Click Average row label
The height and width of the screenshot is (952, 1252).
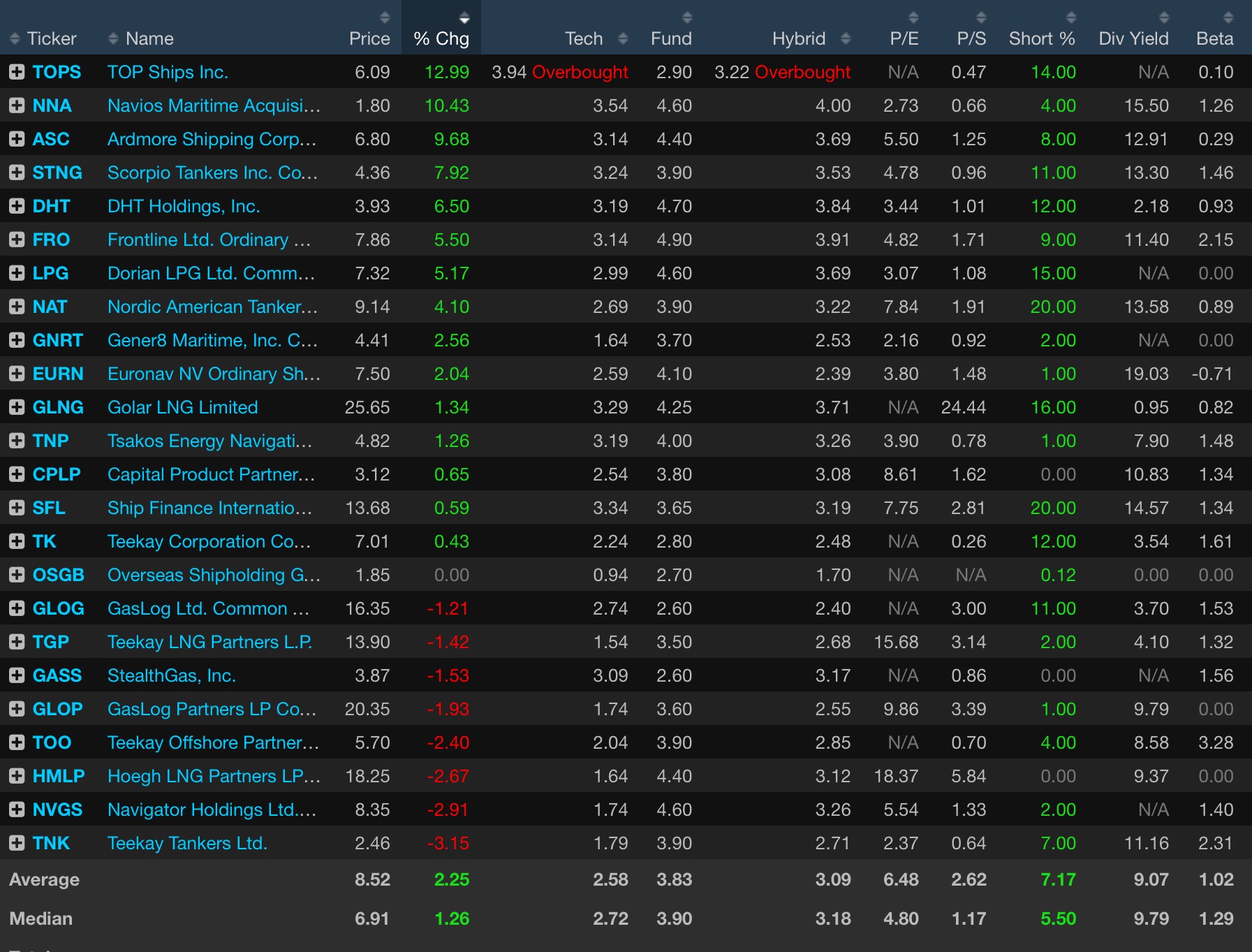click(44, 879)
